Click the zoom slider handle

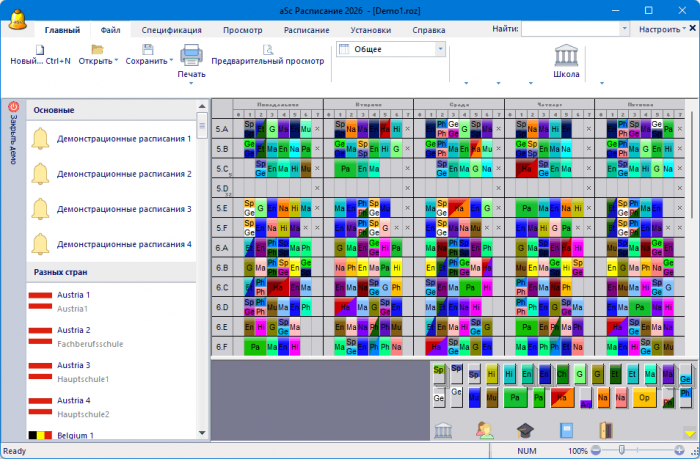click(622, 451)
